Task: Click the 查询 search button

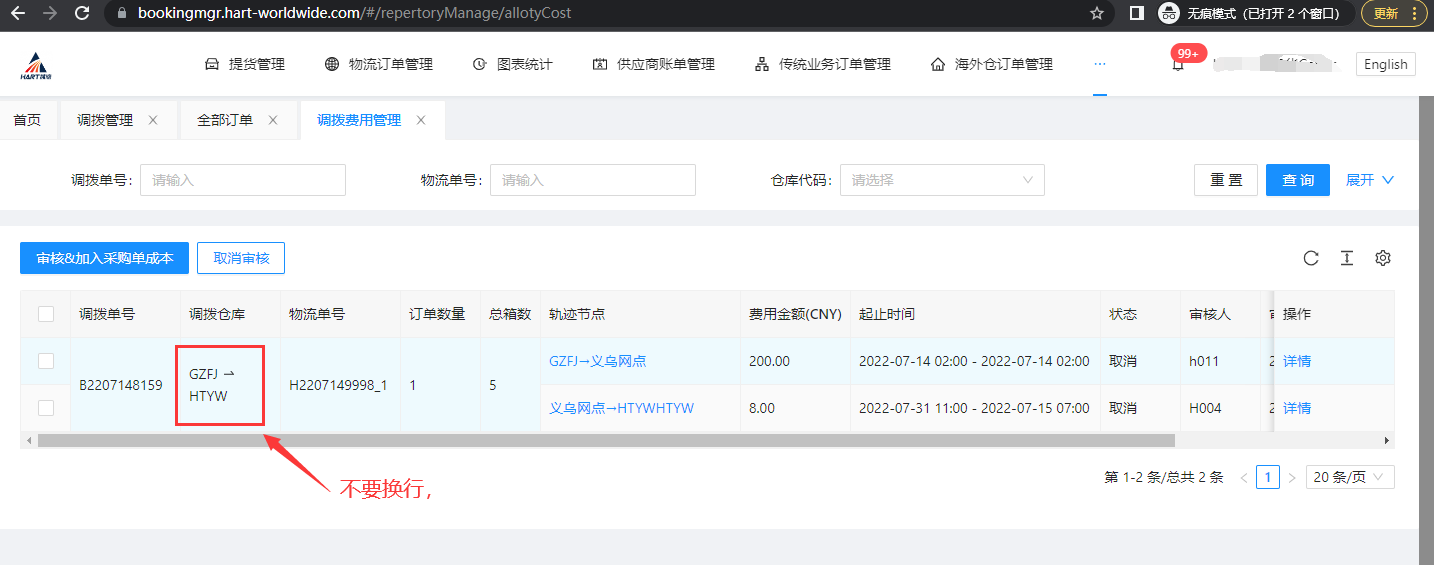Action: 1297,180
